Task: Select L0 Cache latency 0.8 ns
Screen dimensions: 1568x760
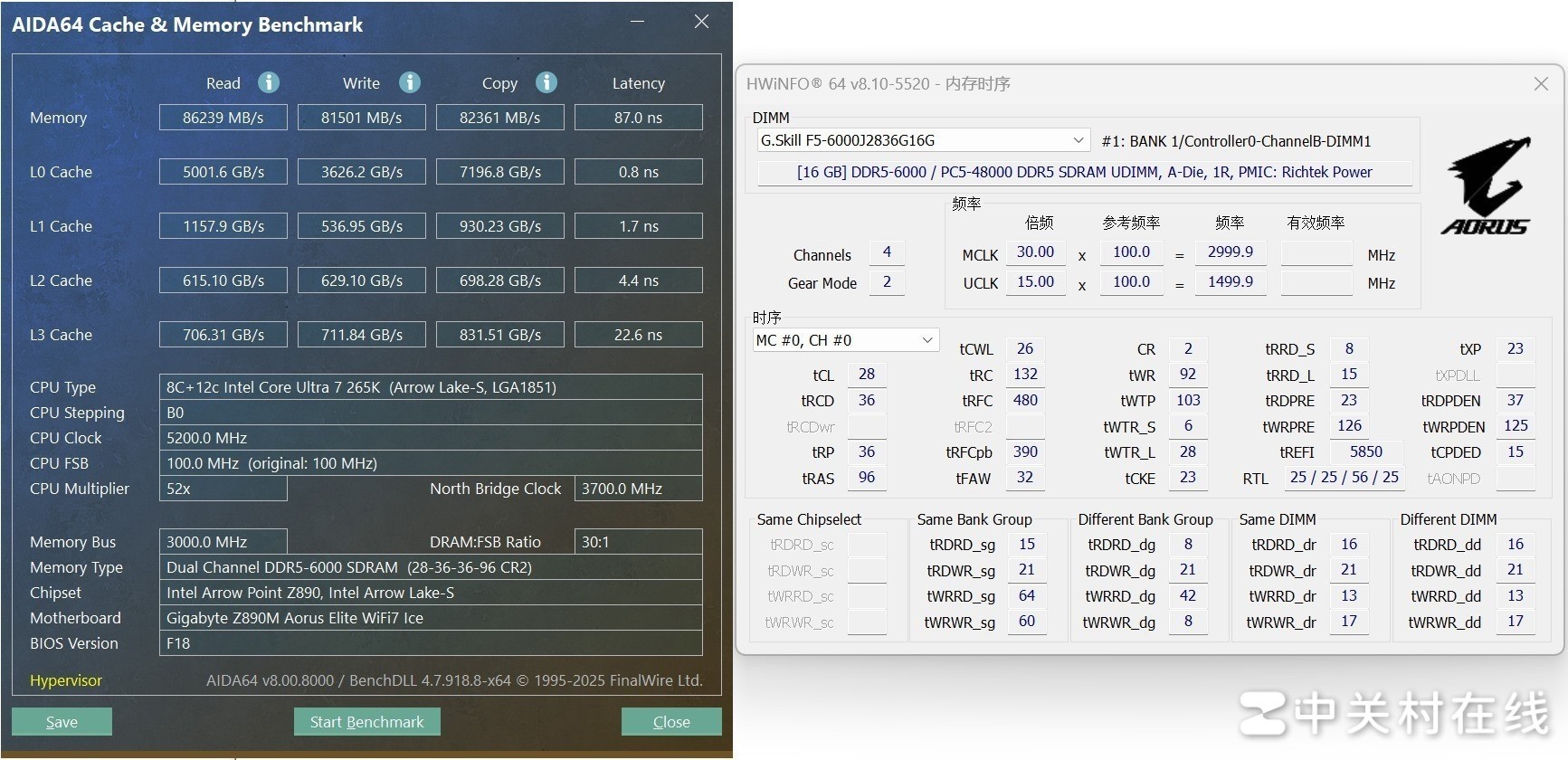Action: (639, 172)
